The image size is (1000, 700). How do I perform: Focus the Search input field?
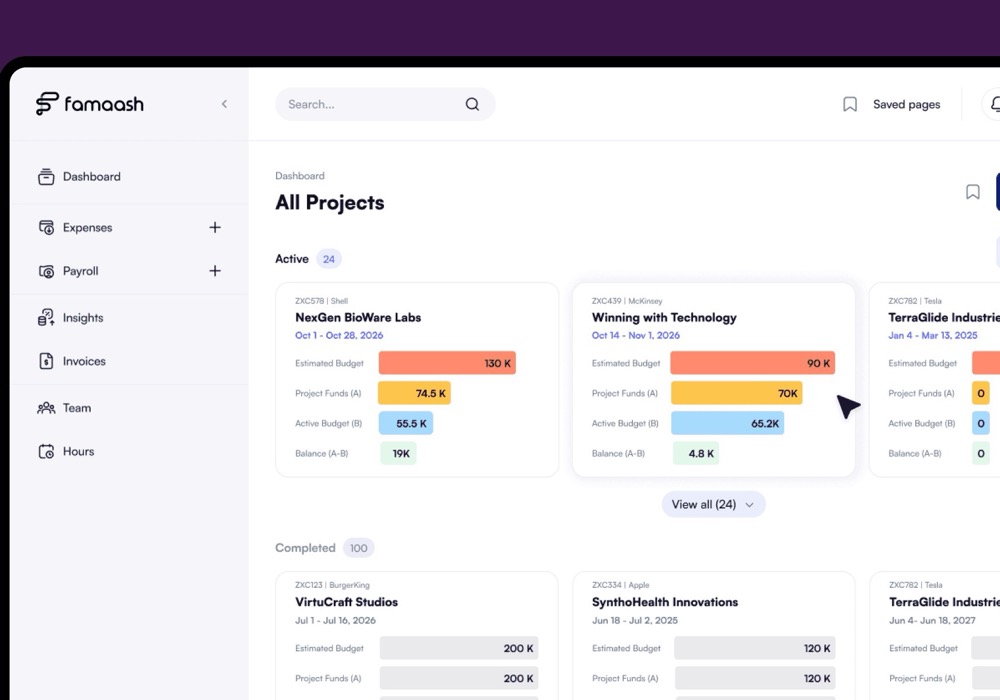click(385, 104)
